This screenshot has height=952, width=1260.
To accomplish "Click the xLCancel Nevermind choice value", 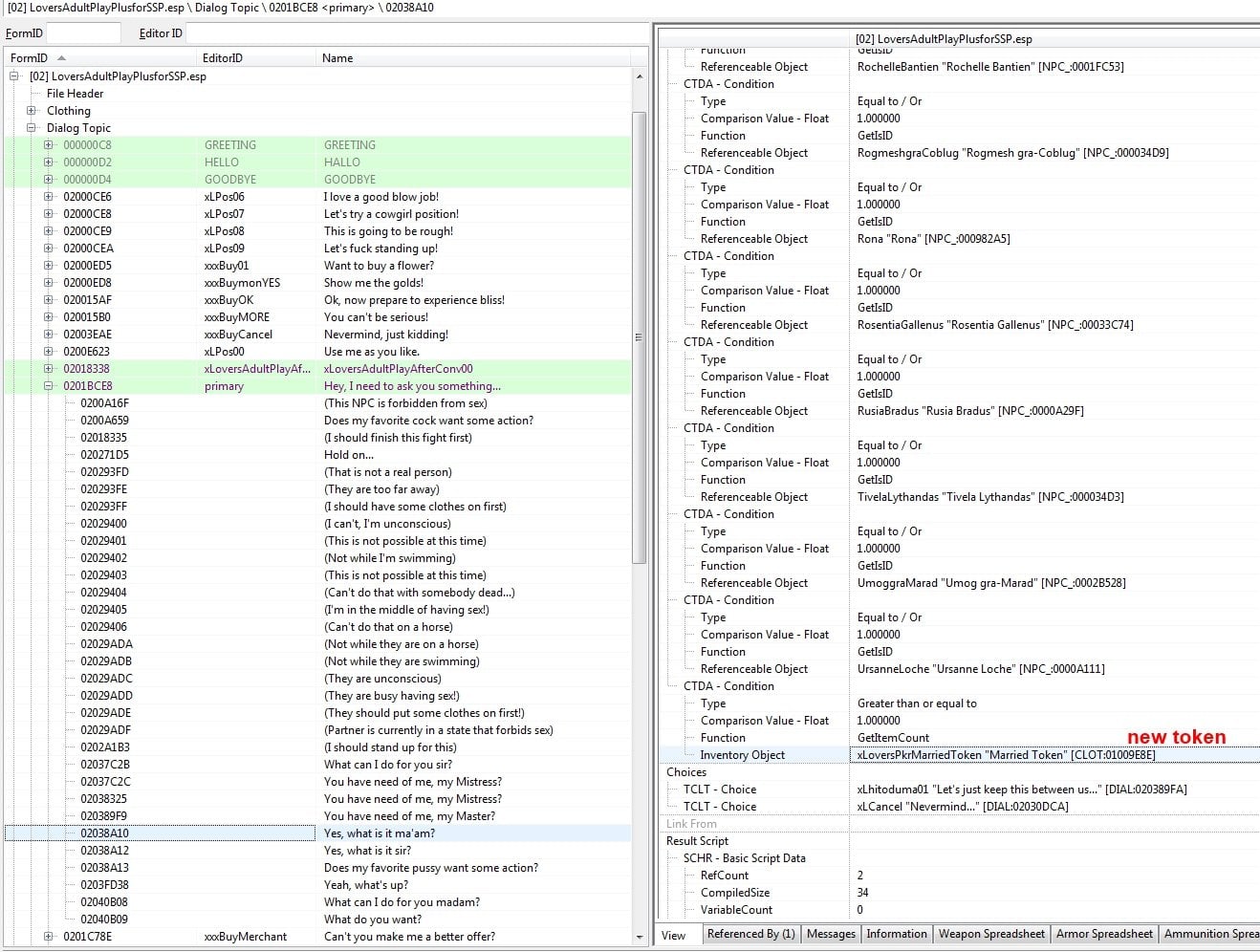I will (x=963, y=807).
